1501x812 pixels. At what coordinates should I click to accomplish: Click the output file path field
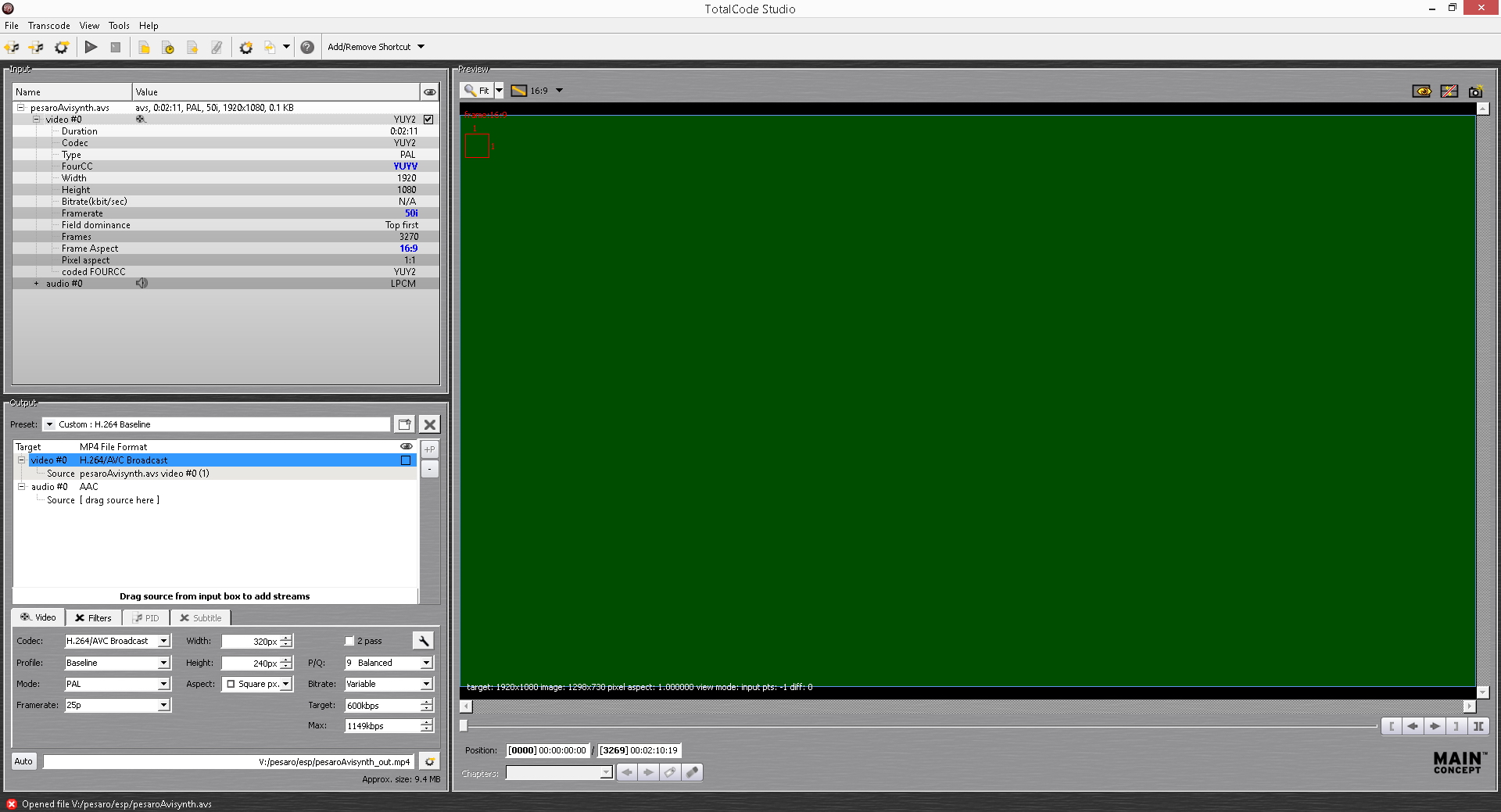228,761
